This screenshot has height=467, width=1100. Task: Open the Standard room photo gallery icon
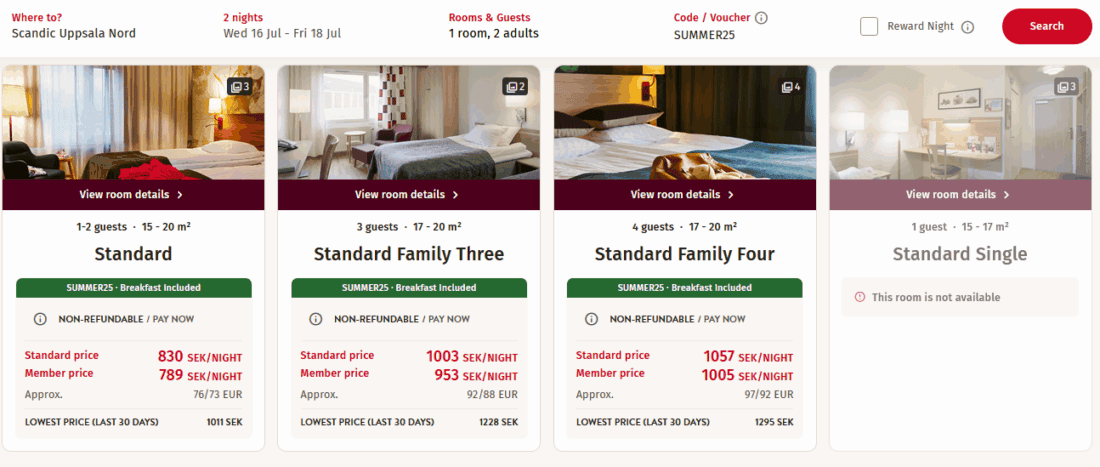pyautogui.click(x=240, y=87)
